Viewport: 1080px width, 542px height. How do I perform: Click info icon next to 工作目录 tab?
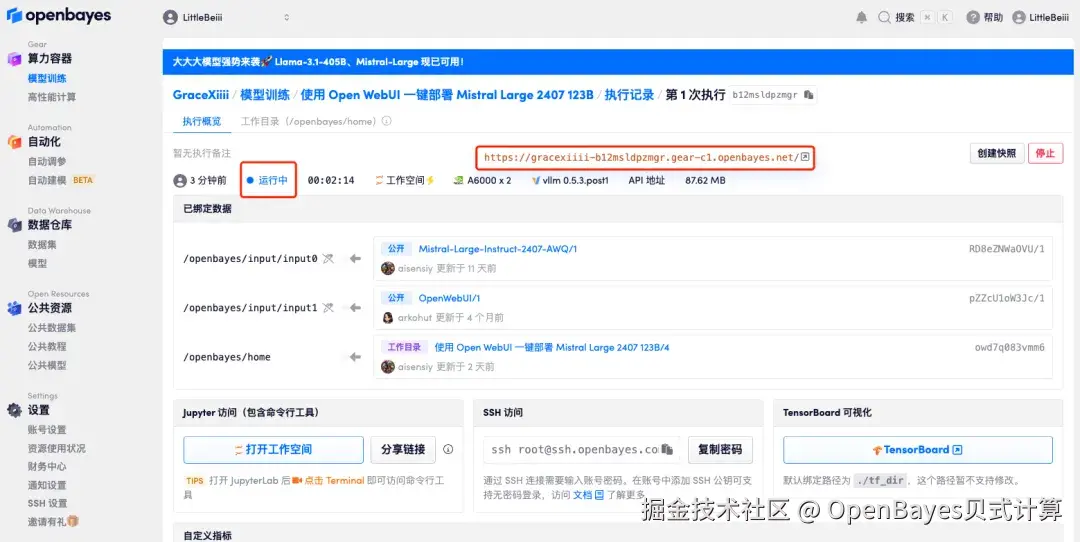(386, 121)
